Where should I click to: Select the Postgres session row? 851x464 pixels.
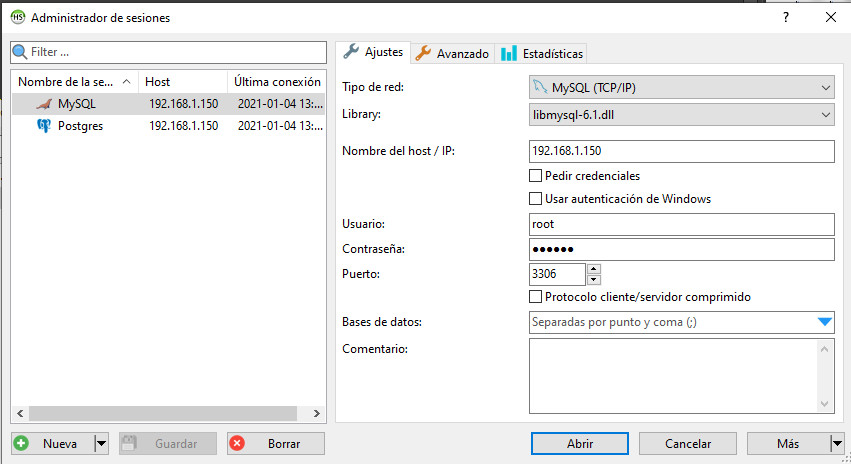168,126
